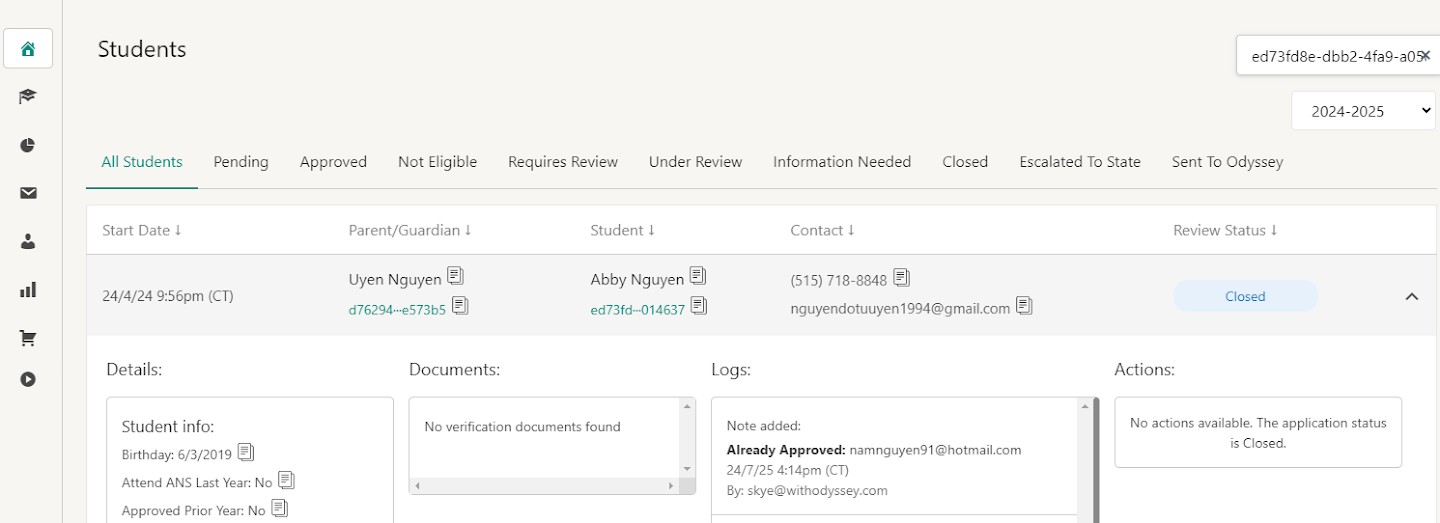Screen dimensions: 1440x523
Task: Copy Attend ANS Last Year value
Action: [x=286, y=480]
